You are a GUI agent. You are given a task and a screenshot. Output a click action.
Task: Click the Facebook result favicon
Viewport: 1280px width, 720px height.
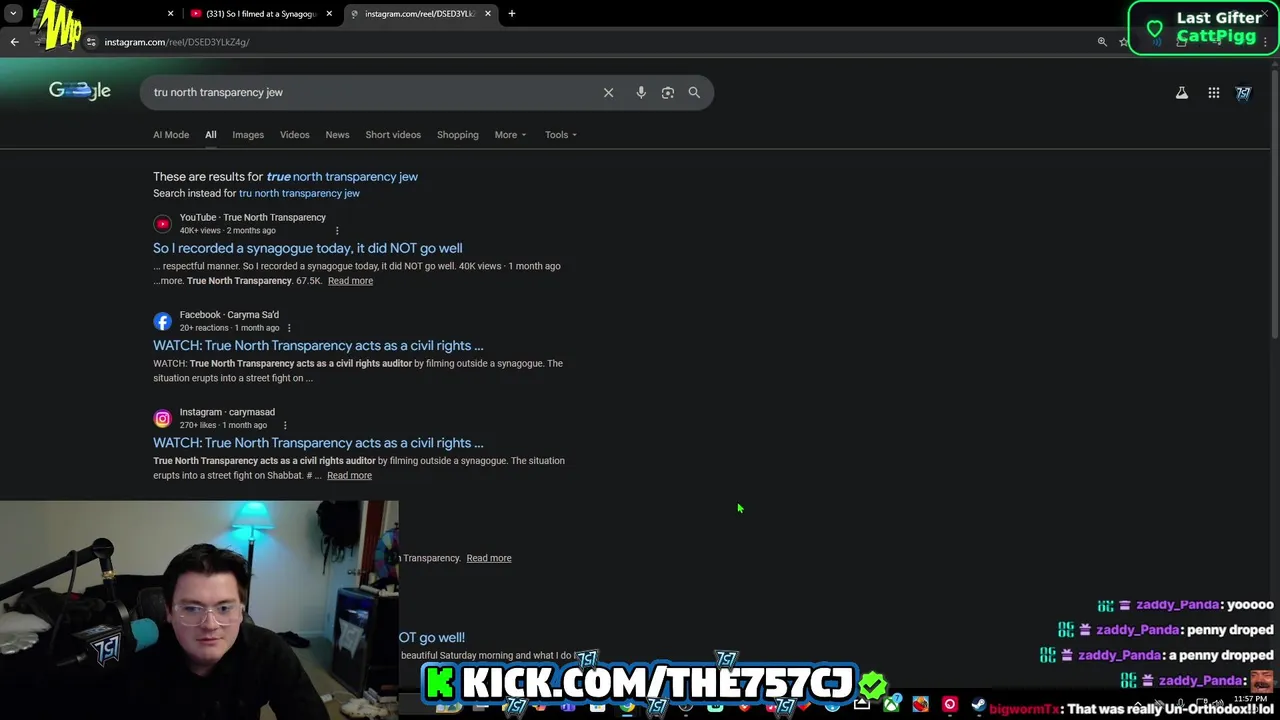click(163, 321)
